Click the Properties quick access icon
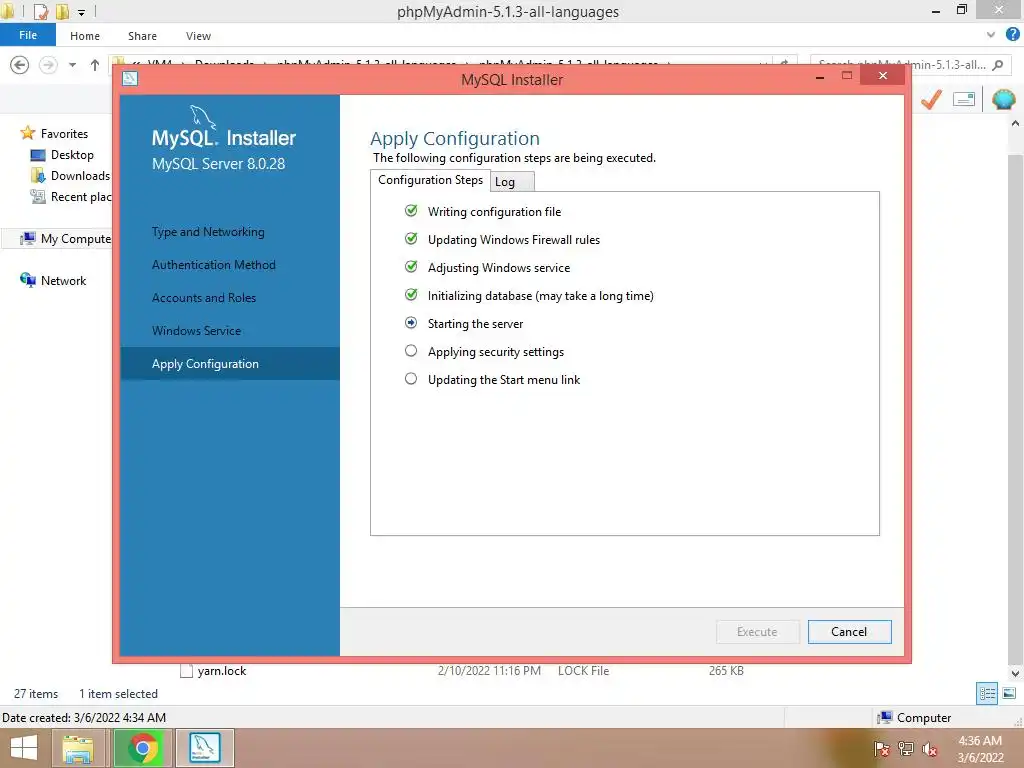Viewport: 1024px width, 768px height. pos(40,11)
